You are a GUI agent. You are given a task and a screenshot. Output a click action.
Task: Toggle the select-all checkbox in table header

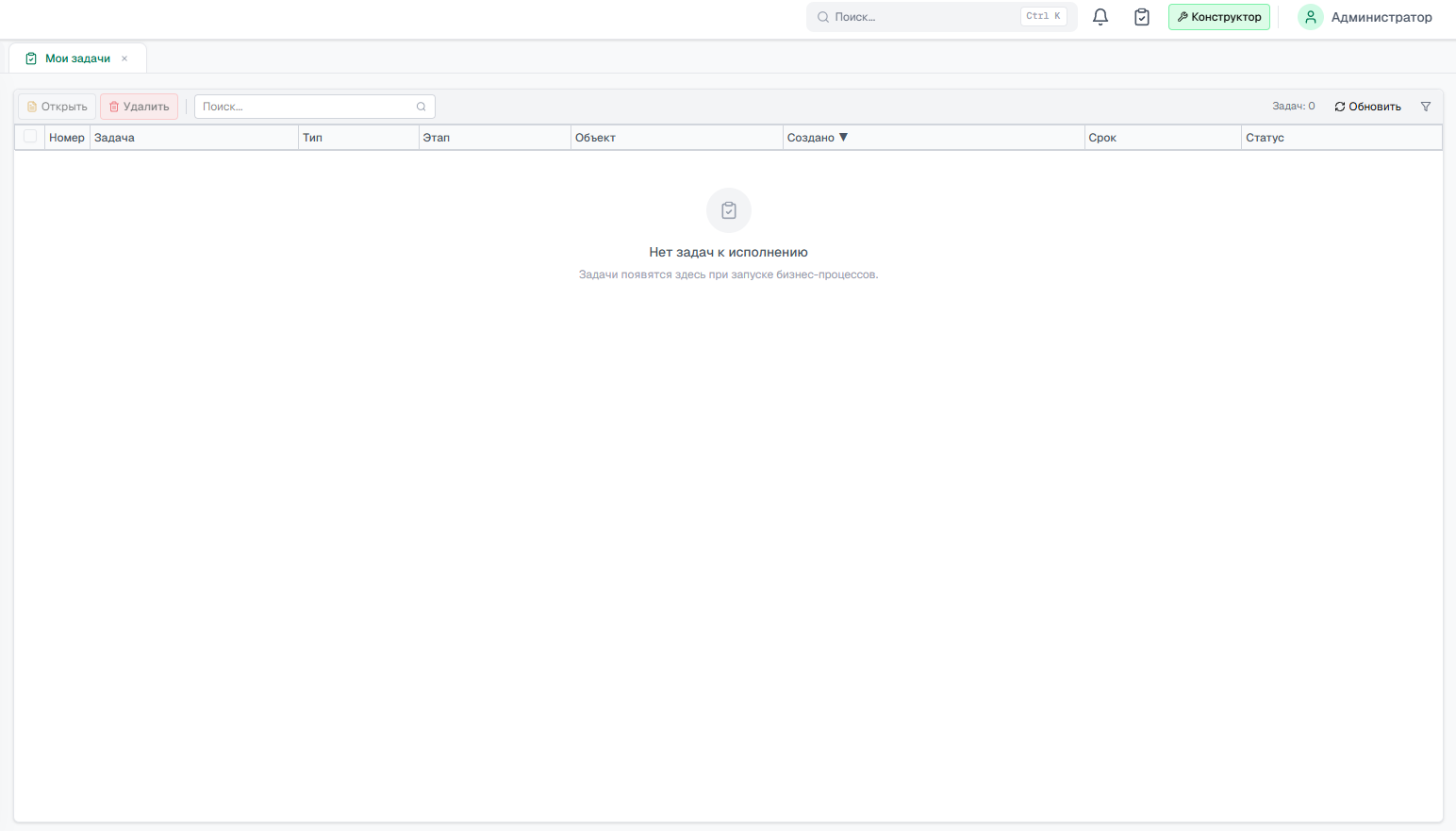pos(30,137)
